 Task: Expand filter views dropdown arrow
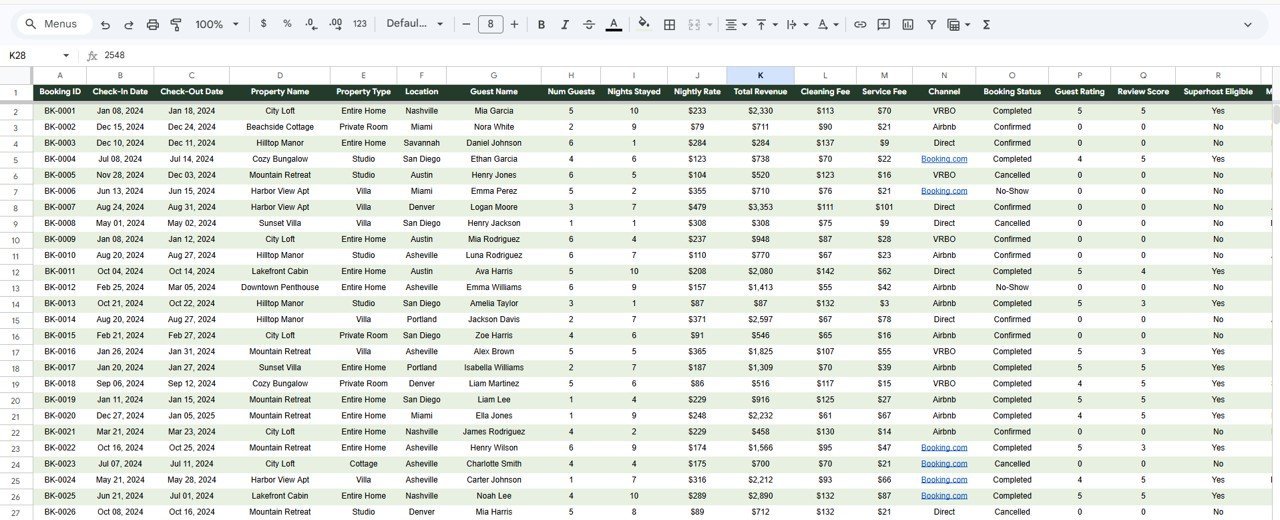967,24
